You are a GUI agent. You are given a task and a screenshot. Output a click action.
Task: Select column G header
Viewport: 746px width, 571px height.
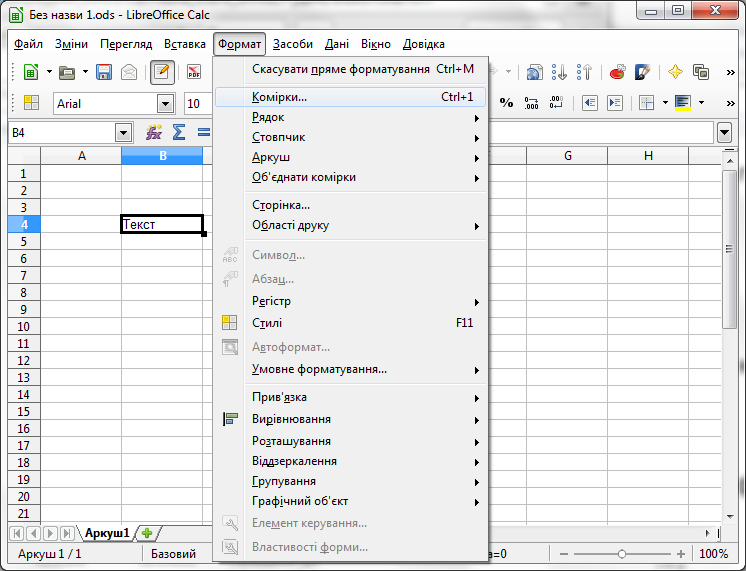pyautogui.click(x=567, y=156)
